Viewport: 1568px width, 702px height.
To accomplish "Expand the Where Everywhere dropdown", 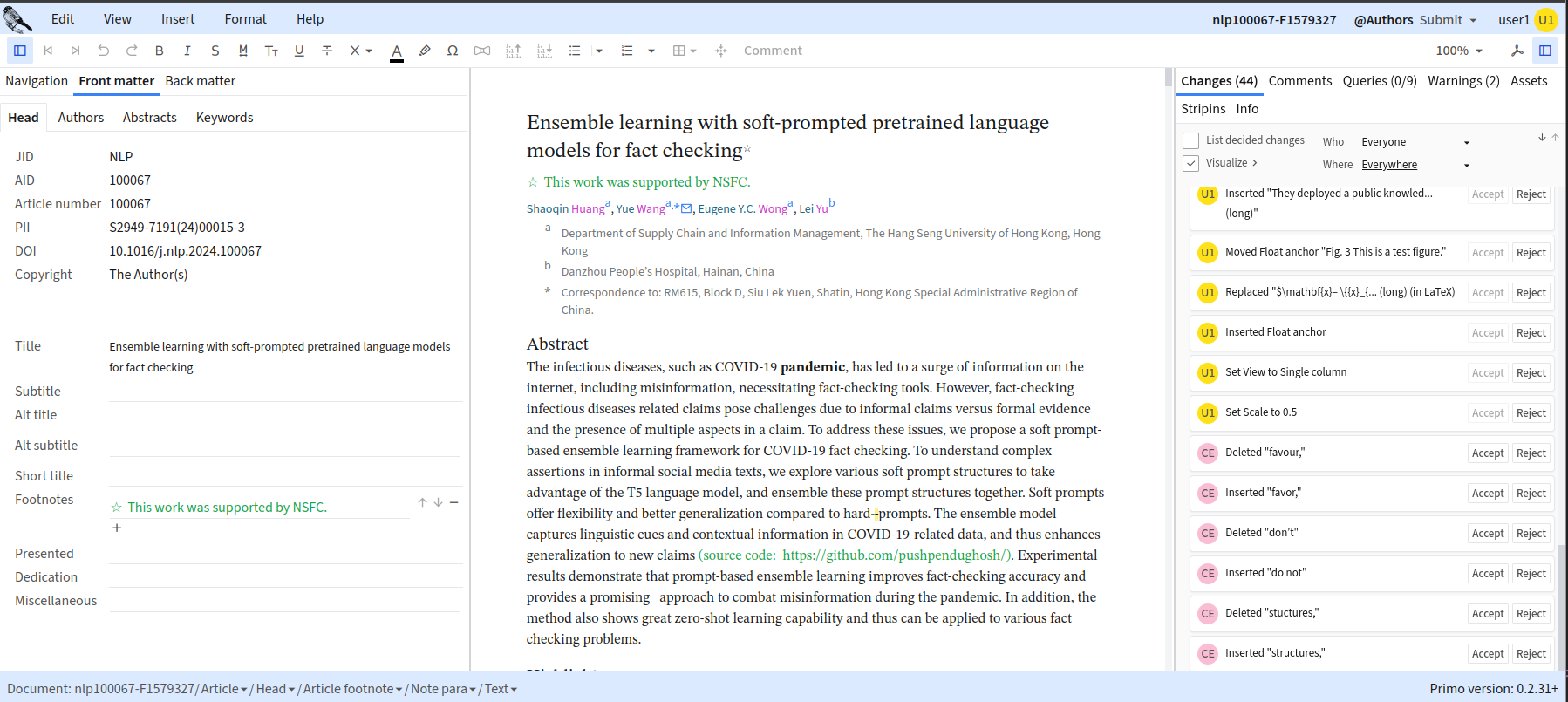I will 1415,165.
